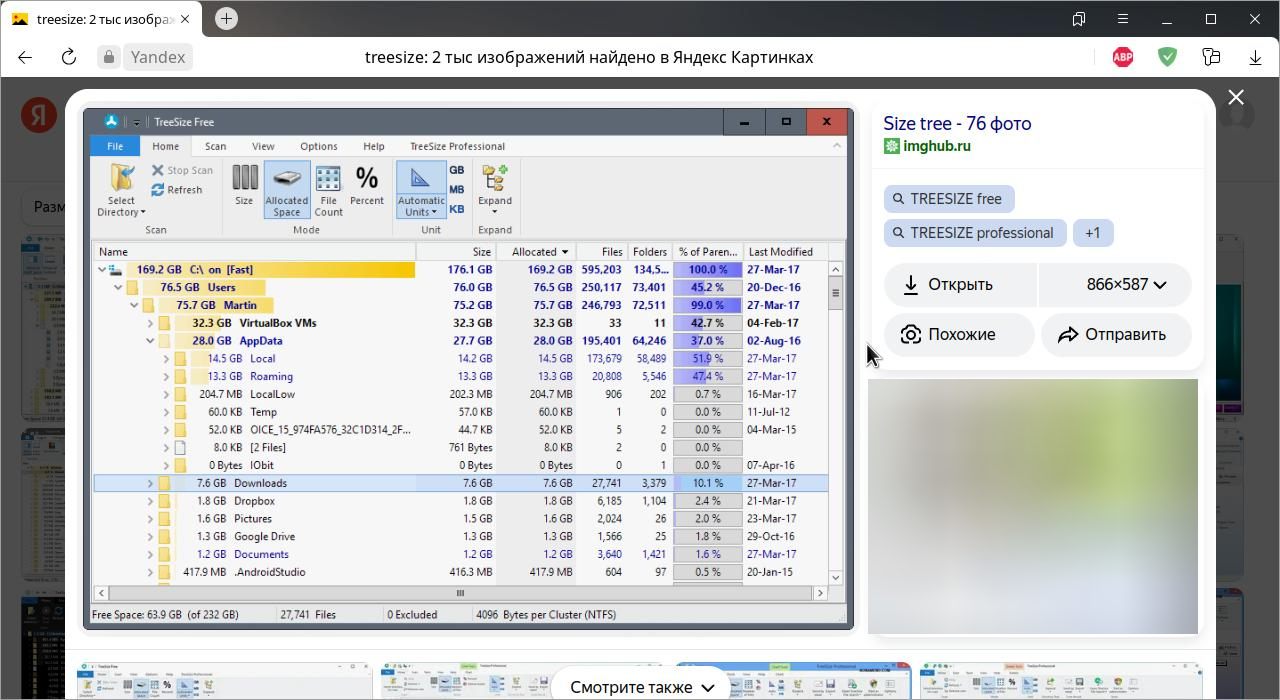The height and width of the screenshot is (700, 1280).
Task: Open the bookmarks collections icon in title bar
Action: pyautogui.click(x=1079, y=19)
